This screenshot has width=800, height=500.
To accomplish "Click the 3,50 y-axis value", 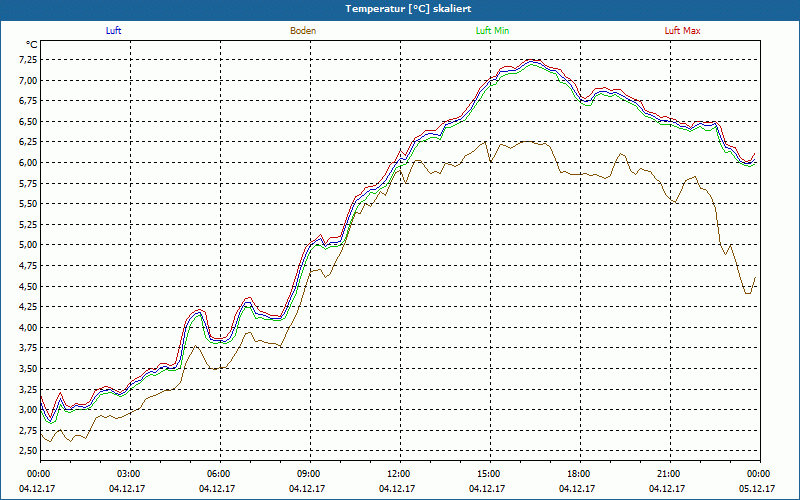I will (x=28, y=368).
